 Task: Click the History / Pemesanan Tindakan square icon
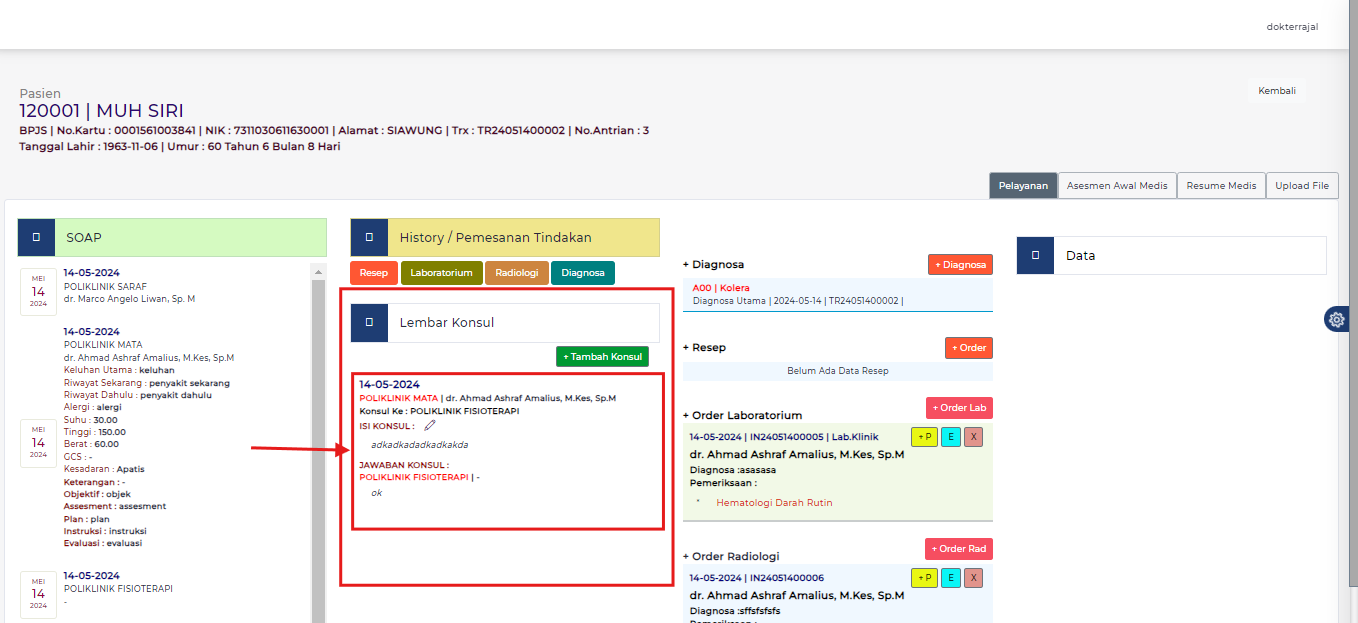pos(369,238)
